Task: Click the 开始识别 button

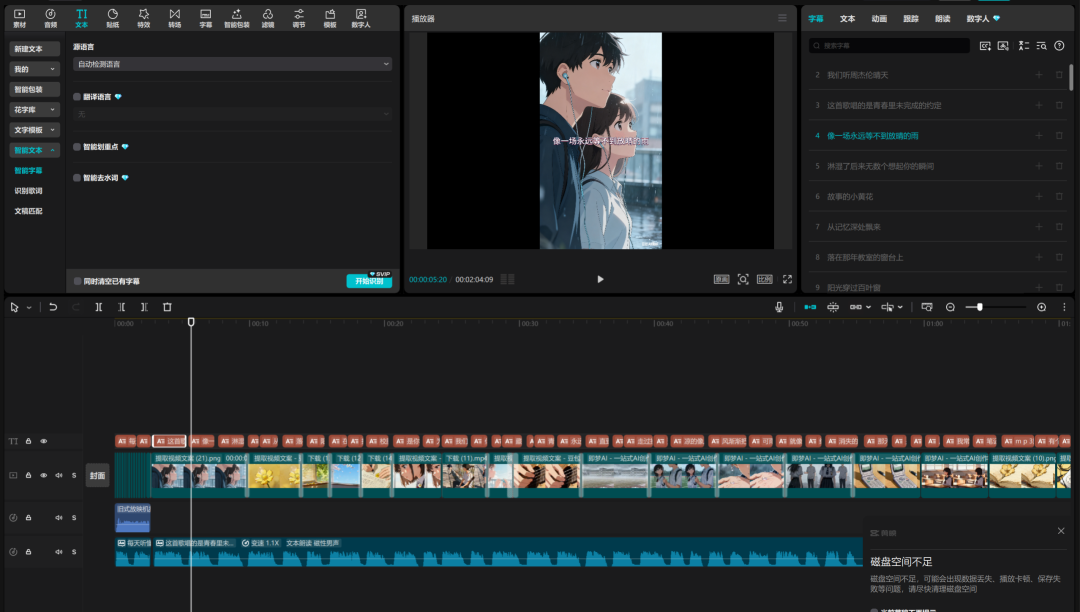Action: 369,281
